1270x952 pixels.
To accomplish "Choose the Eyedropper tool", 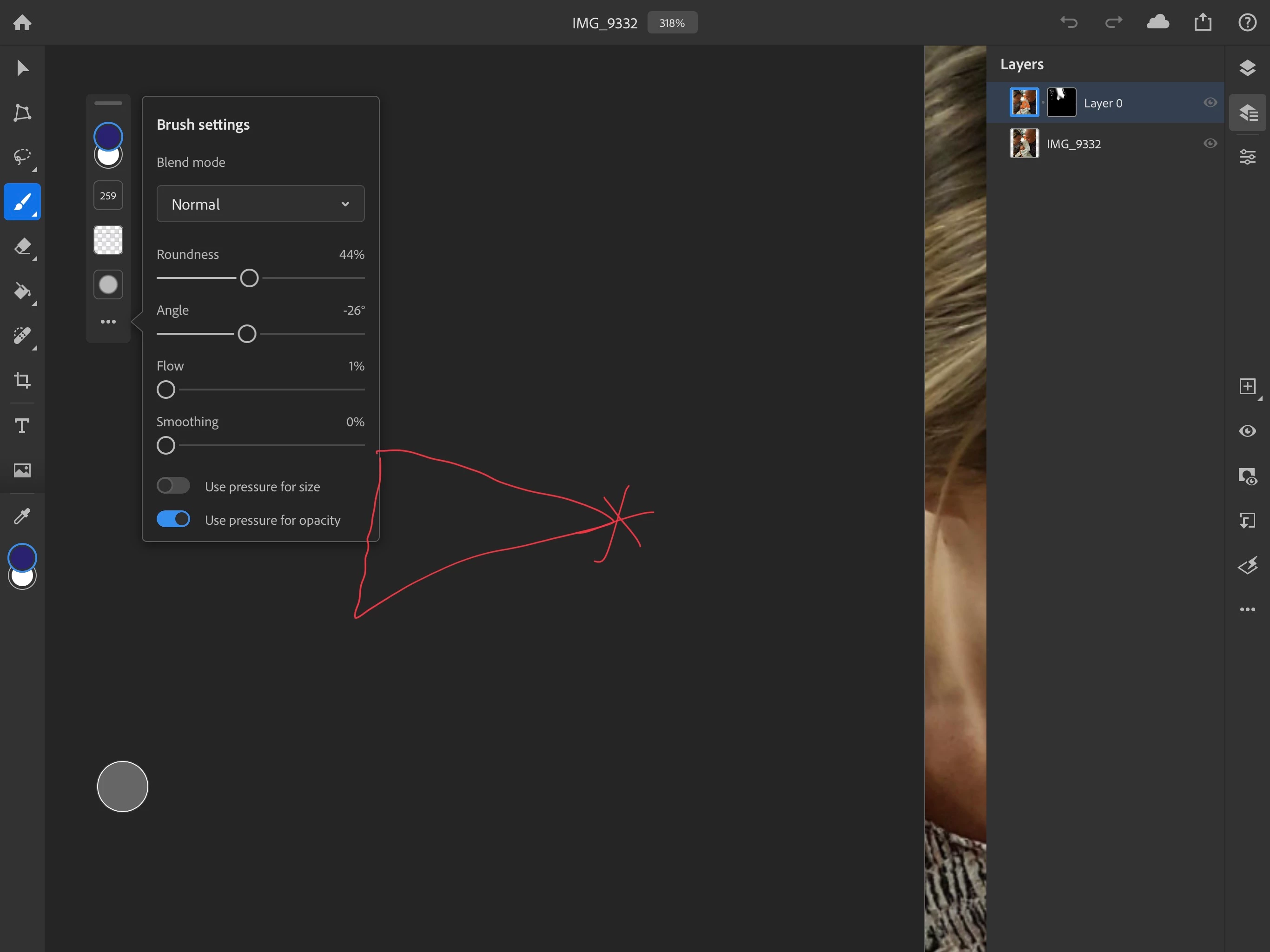I will [22, 516].
